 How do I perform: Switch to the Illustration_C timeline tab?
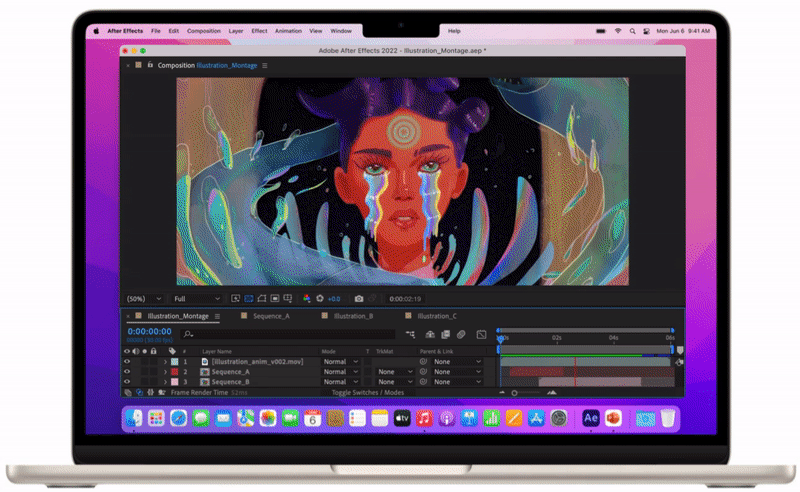click(437, 316)
